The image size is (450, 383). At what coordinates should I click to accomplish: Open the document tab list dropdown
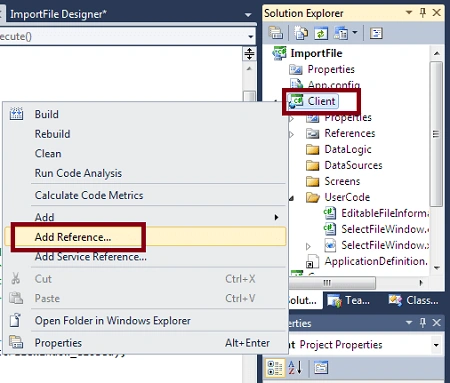pyautogui.click(x=248, y=15)
